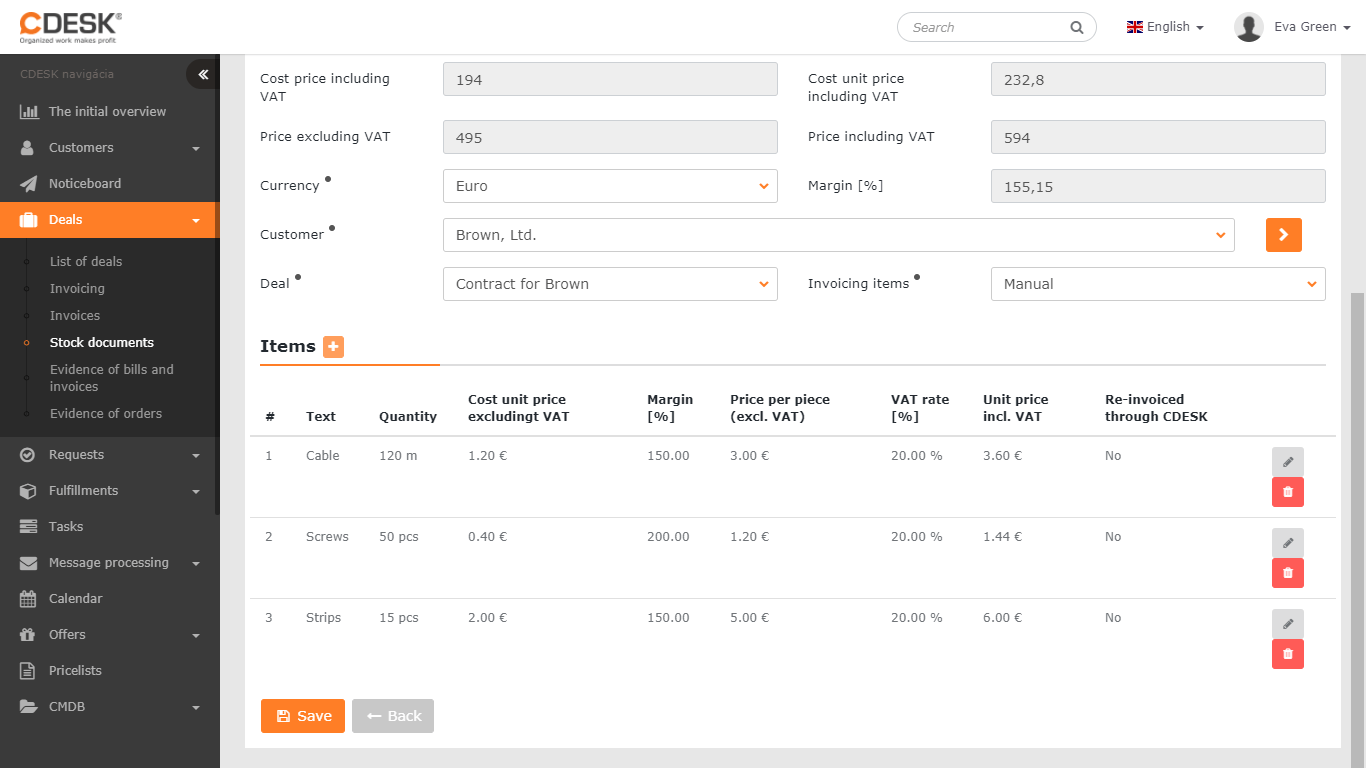The height and width of the screenshot is (768, 1366).
Task: Open Invoices submenu item
Action: 75,315
